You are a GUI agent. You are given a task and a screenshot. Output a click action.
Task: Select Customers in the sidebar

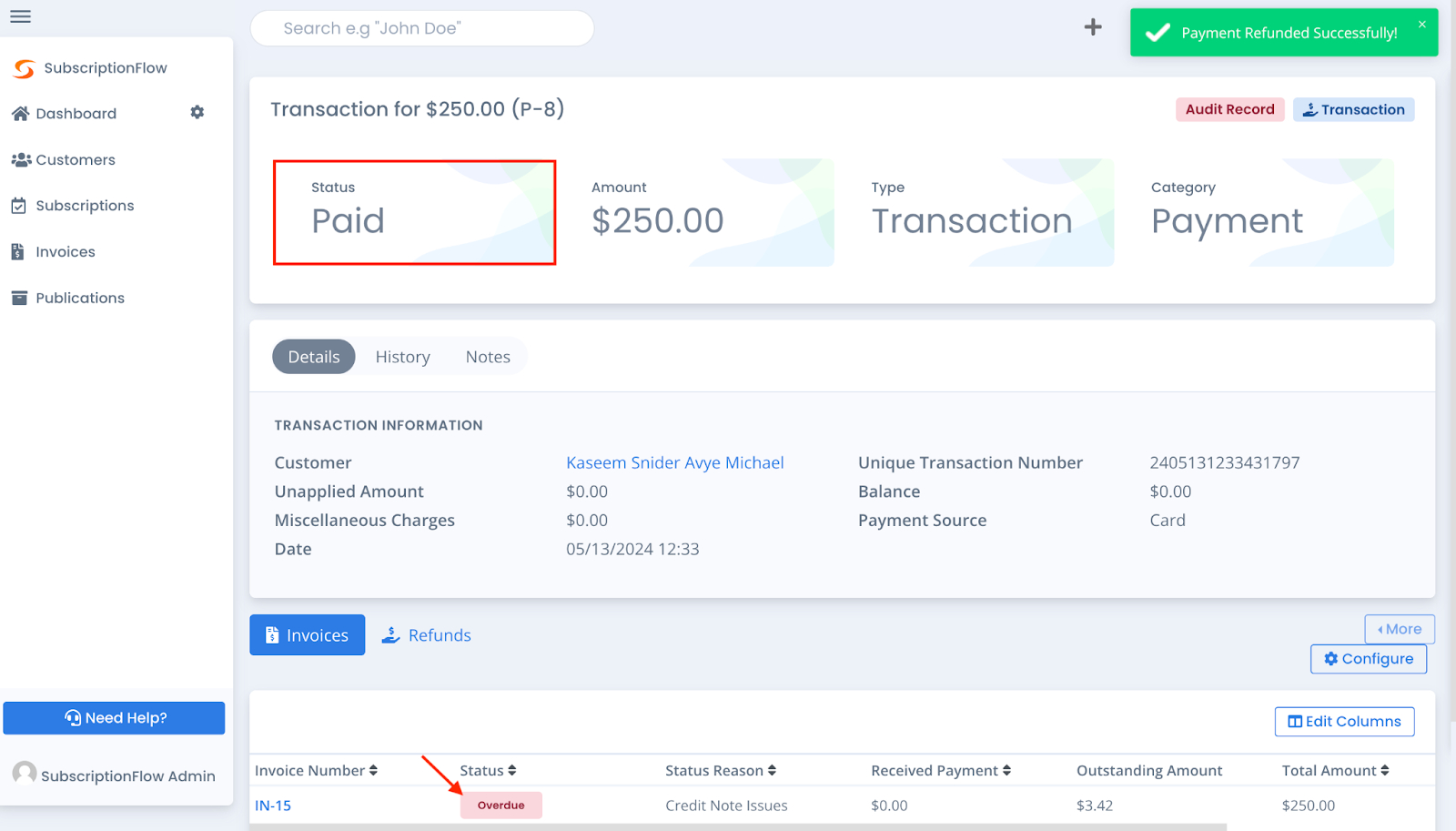[x=74, y=159]
